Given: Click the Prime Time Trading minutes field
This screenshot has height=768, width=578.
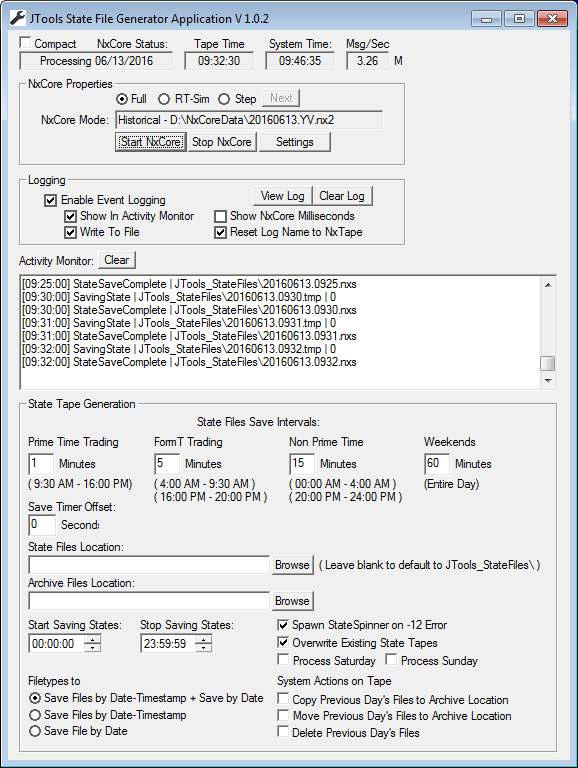Looking at the screenshot, I should (41, 463).
